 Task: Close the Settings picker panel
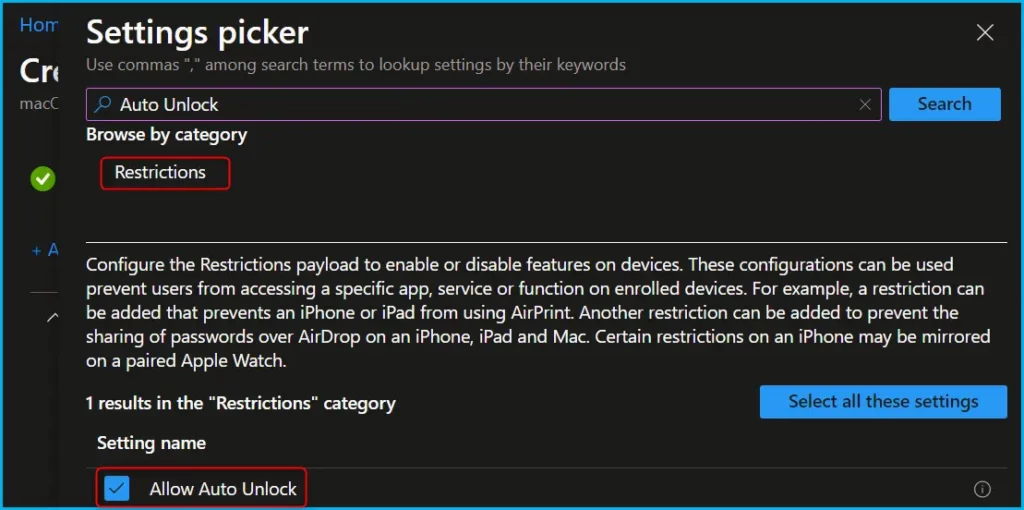point(985,33)
